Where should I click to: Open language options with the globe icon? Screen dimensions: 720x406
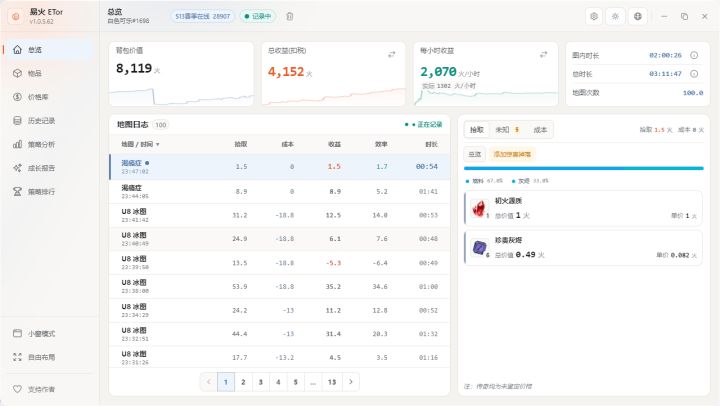pyautogui.click(x=638, y=17)
